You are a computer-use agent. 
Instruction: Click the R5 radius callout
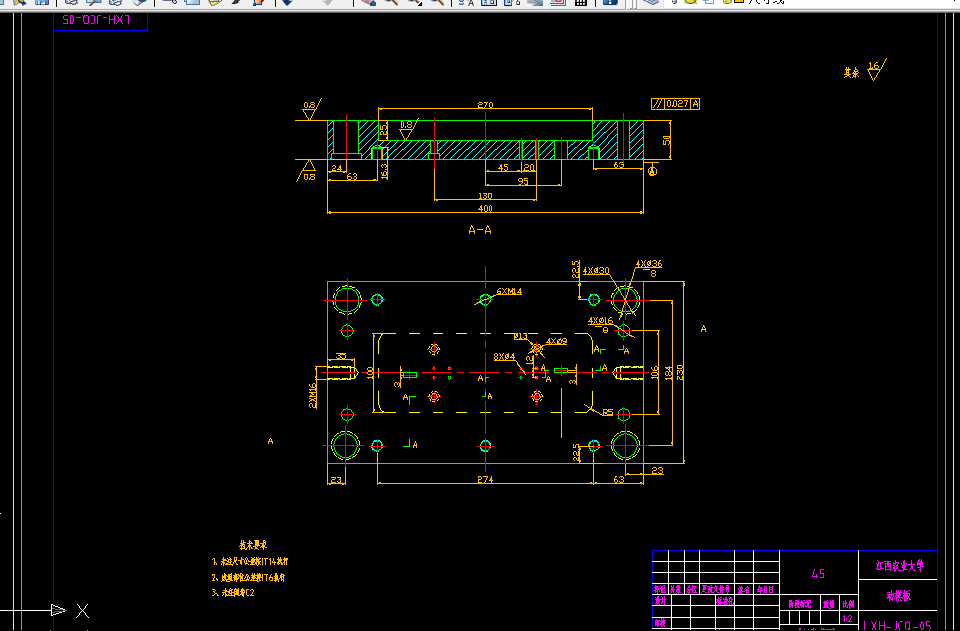point(607,412)
